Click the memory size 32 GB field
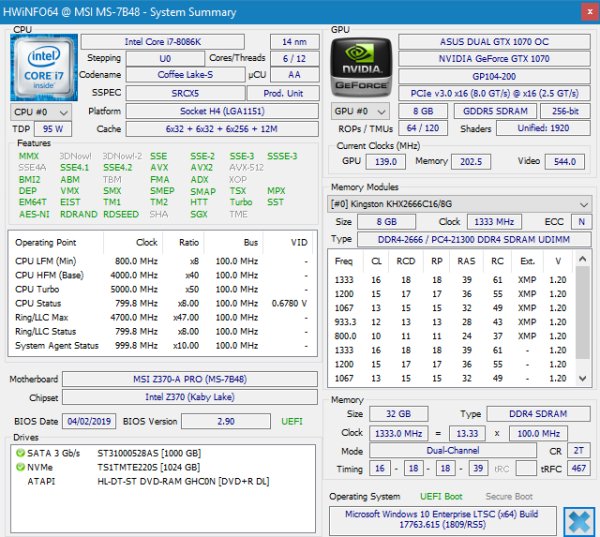Screen dimensions: 600x537 point(398,414)
